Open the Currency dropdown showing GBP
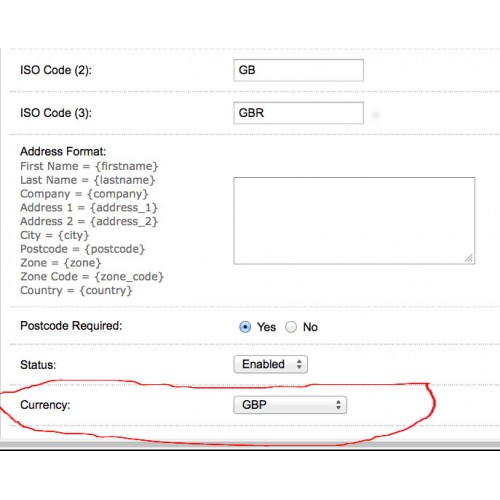500x500 pixels. [290, 405]
